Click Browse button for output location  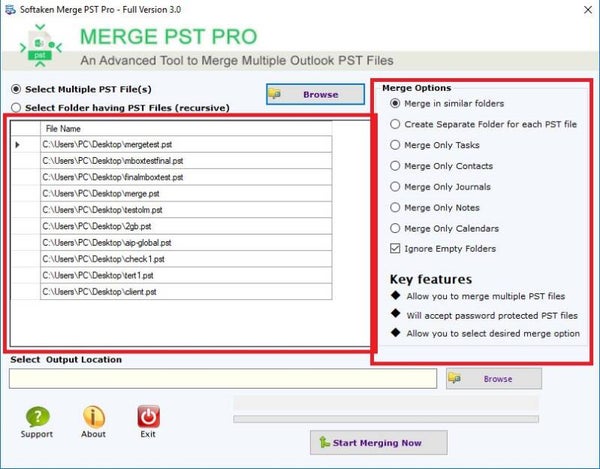(494, 379)
